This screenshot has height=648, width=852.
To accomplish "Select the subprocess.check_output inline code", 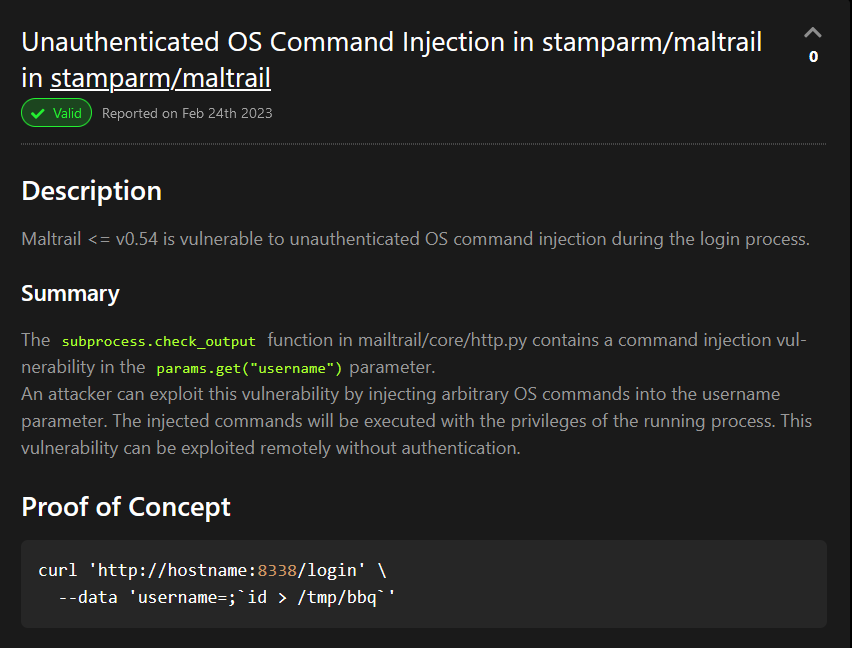I will pyautogui.click(x=159, y=341).
